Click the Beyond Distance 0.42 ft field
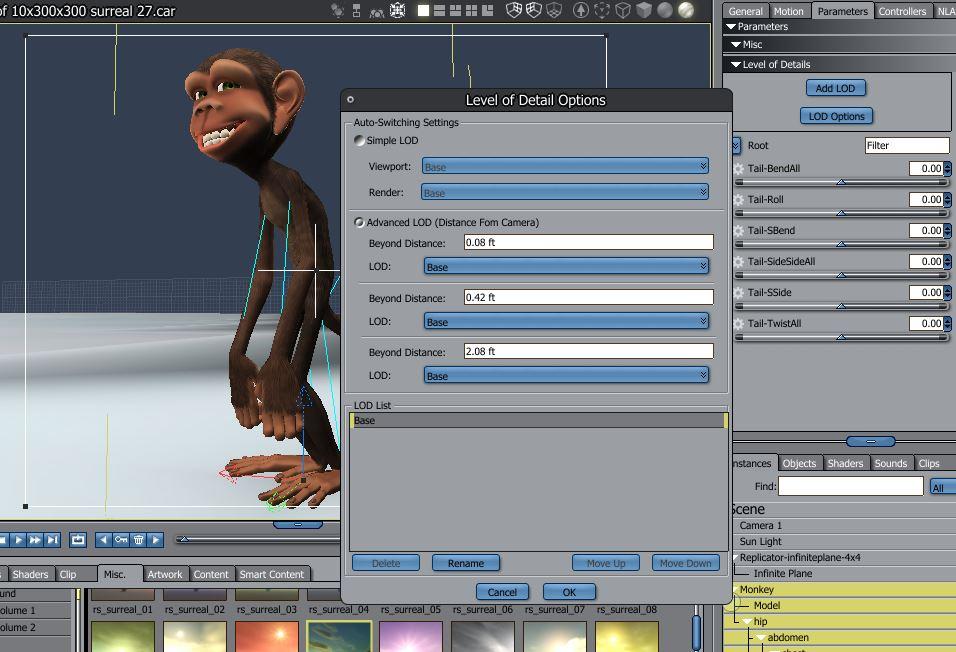 coord(588,297)
